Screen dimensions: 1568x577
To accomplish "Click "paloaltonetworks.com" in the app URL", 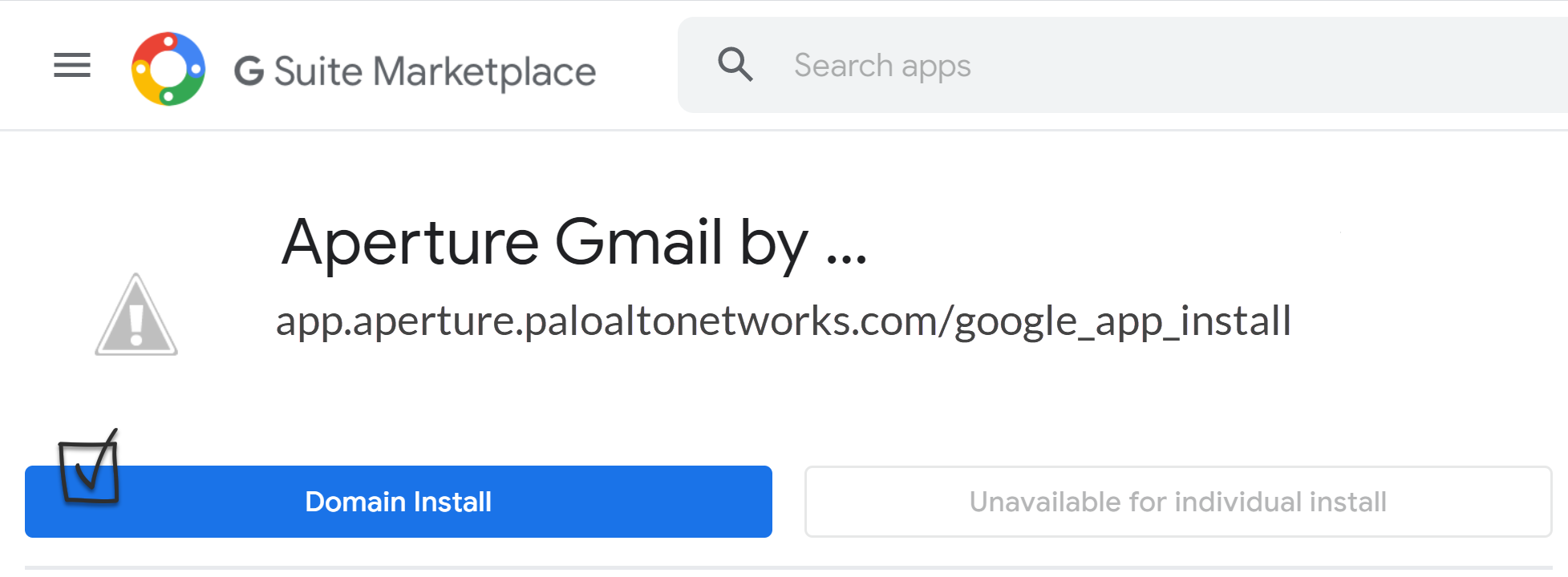I will pos(731,321).
